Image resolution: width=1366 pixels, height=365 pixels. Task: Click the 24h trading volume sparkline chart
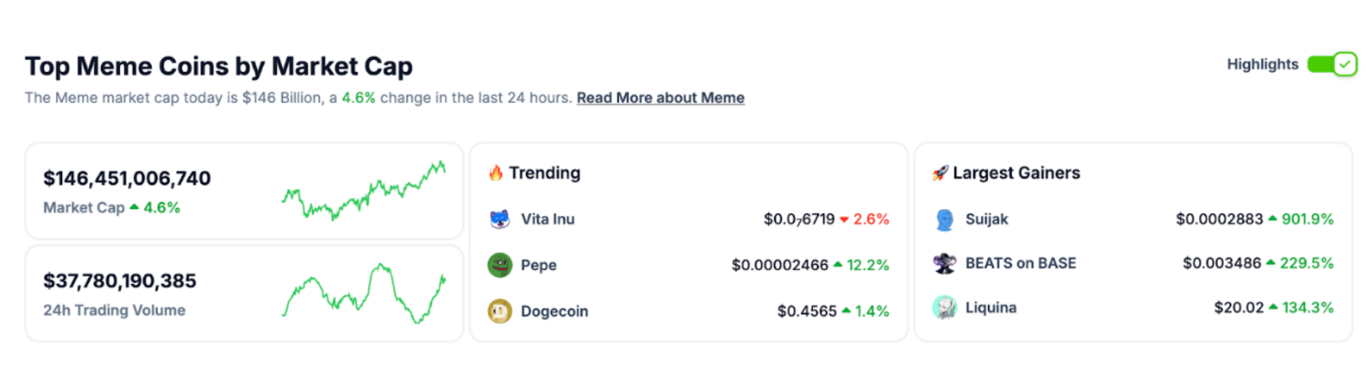pos(364,292)
